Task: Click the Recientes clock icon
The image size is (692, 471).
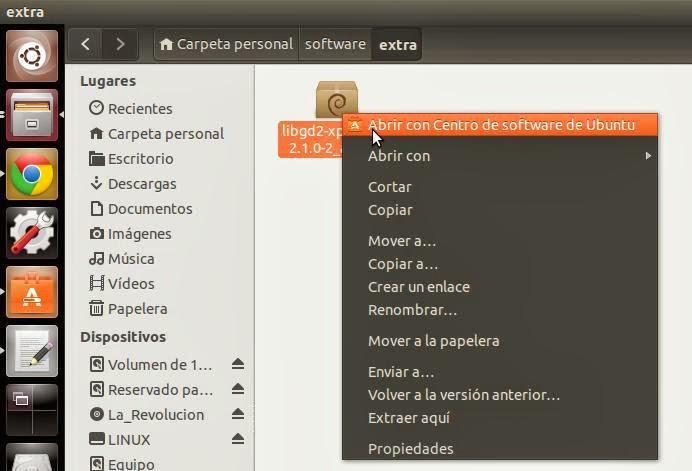Action: pos(96,108)
